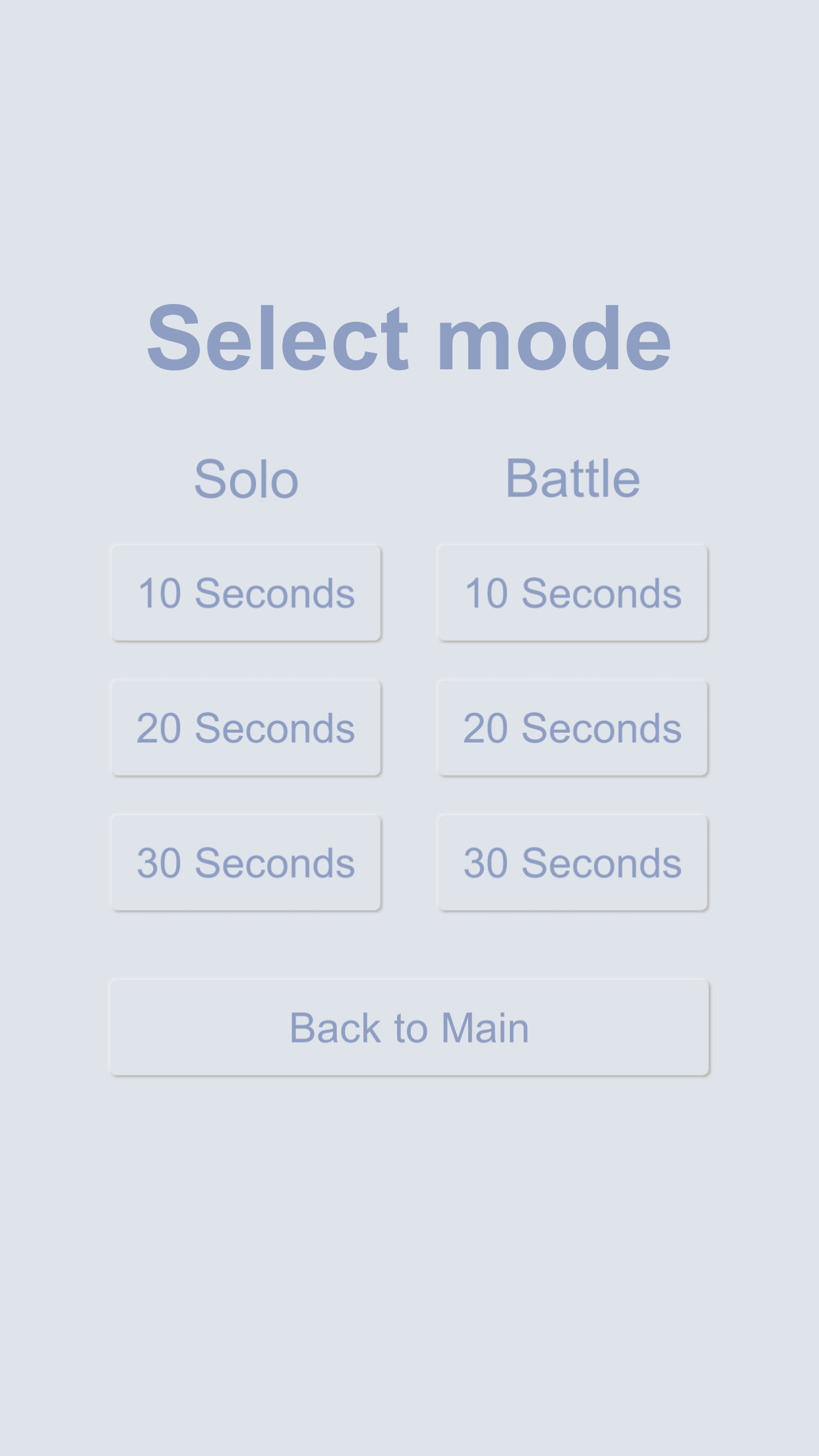Image resolution: width=819 pixels, height=1456 pixels.
Task: Tap the middle Battle duration option
Action: click(x=573, y=728)
